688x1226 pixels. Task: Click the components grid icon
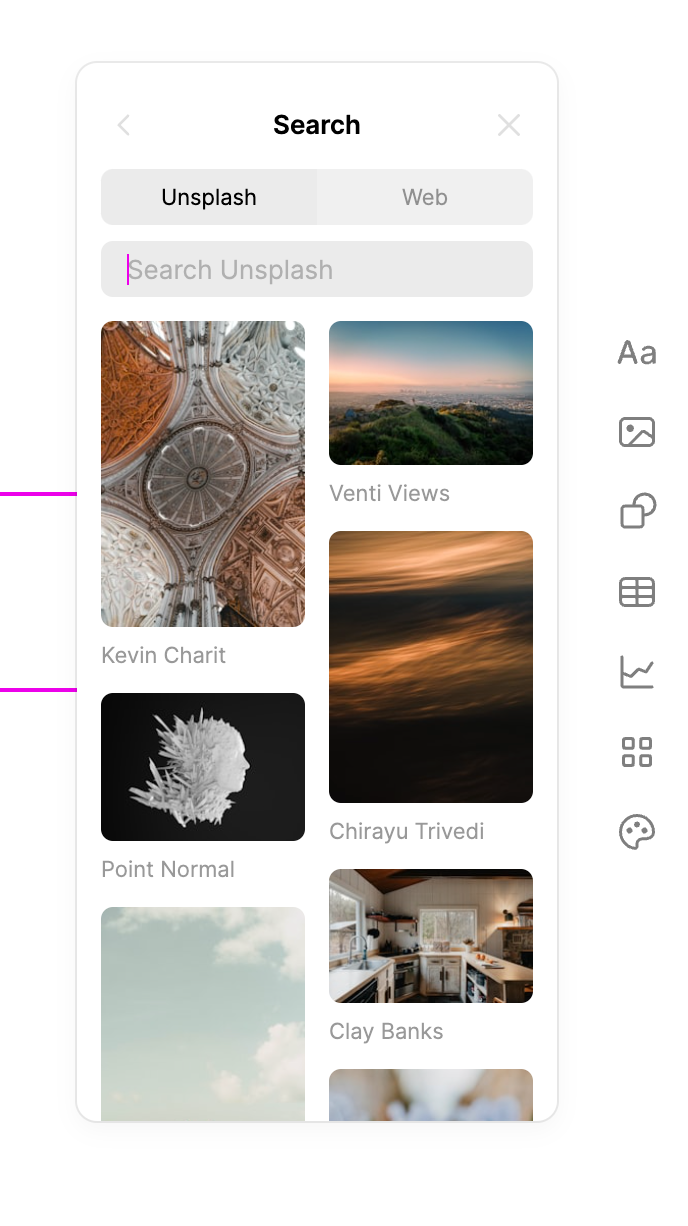(636, 752)
